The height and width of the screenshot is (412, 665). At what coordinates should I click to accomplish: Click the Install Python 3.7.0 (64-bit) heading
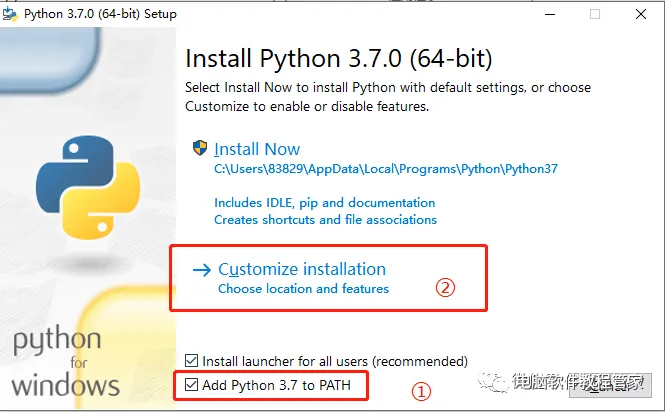click(x=339, y=58)
